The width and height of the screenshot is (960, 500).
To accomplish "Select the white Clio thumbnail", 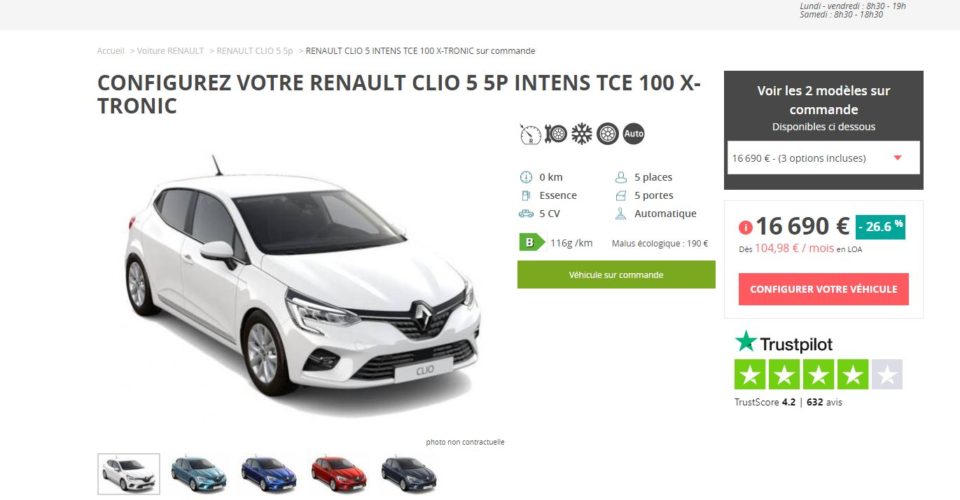I will pos(129,474).
